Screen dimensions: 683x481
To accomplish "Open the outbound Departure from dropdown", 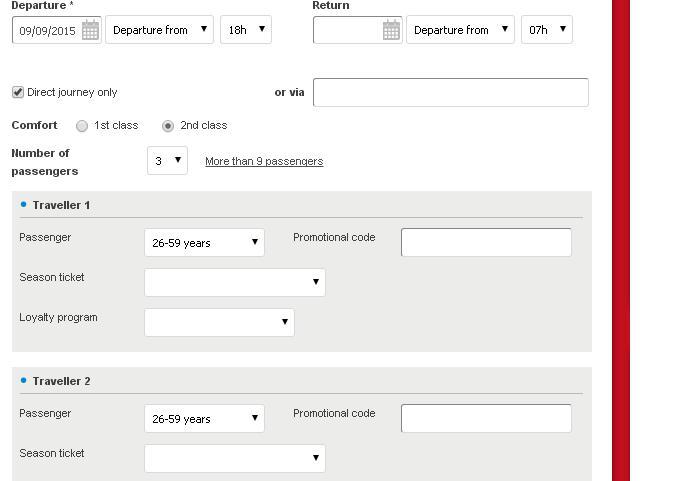I will tap(159, 30).
